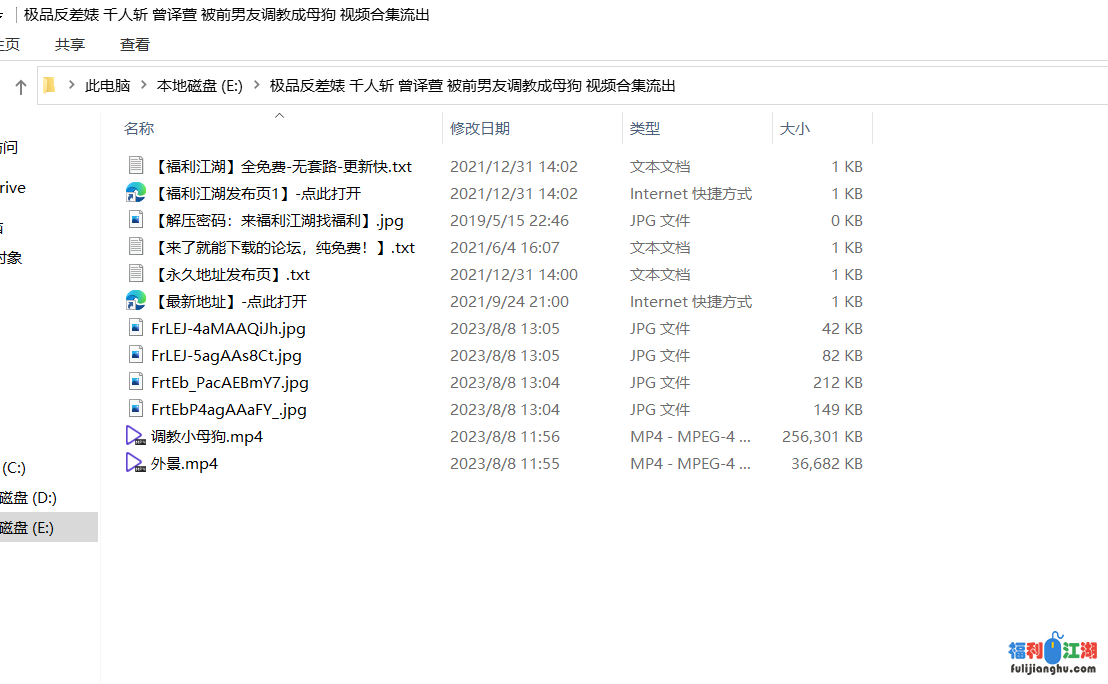This screenshot has width=1108, height=684.
Task: Select the 磁盘 (D:) drive in navigation pane
Action: (29, 498)
